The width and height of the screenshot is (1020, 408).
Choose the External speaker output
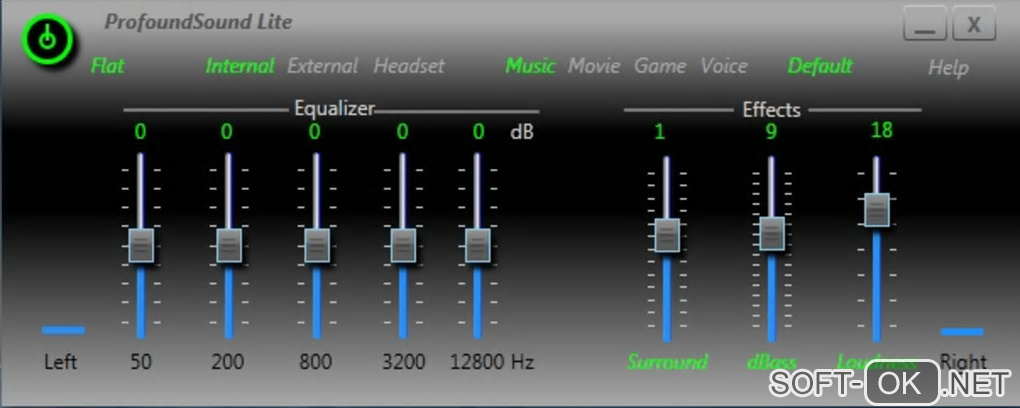pos(323,66)
